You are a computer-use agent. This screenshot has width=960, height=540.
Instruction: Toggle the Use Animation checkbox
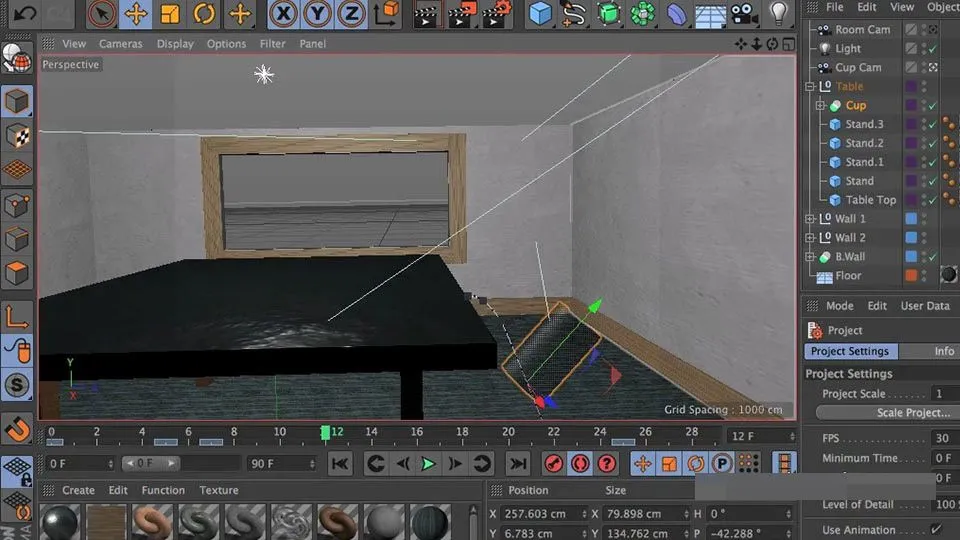[x=937, y=529]
